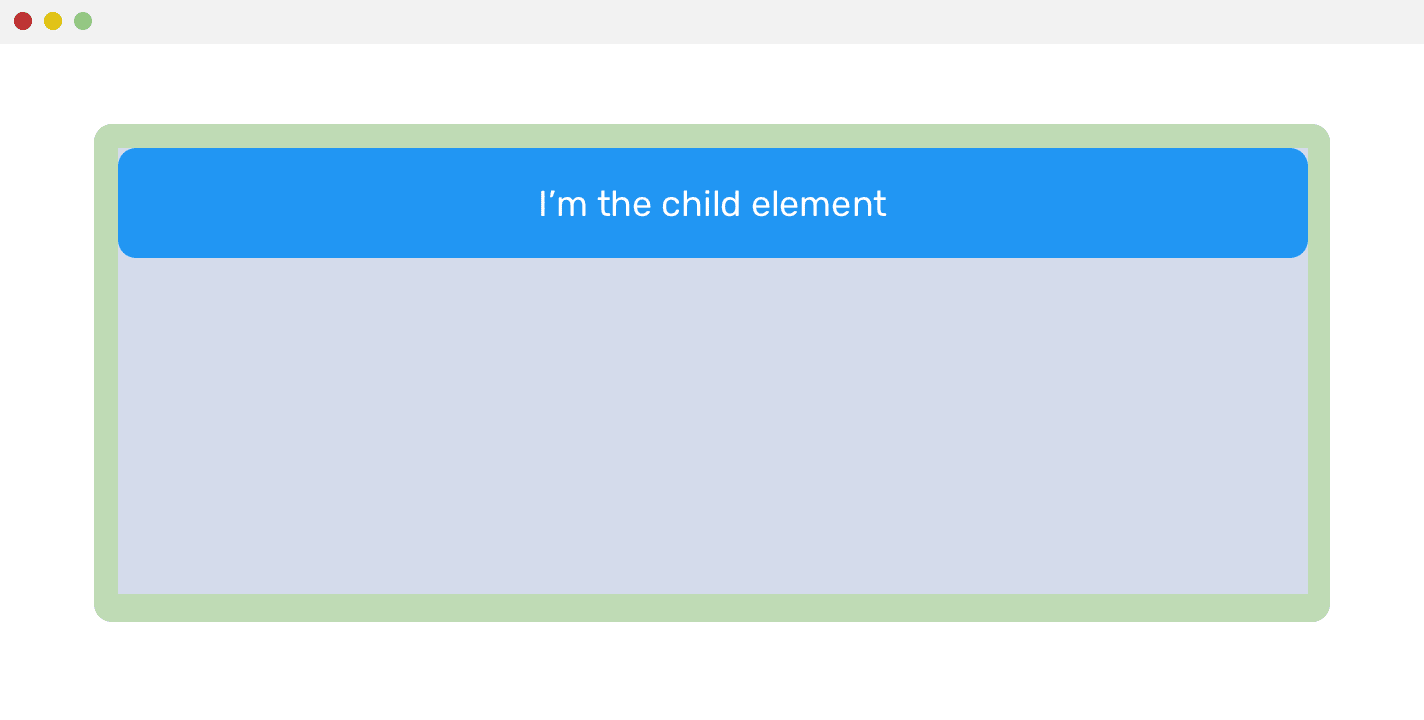The height and width of the screenshot is (720, 1424).
Task: Click the green border's left edge
Action: pyautogui.click(x=106, y=372)
